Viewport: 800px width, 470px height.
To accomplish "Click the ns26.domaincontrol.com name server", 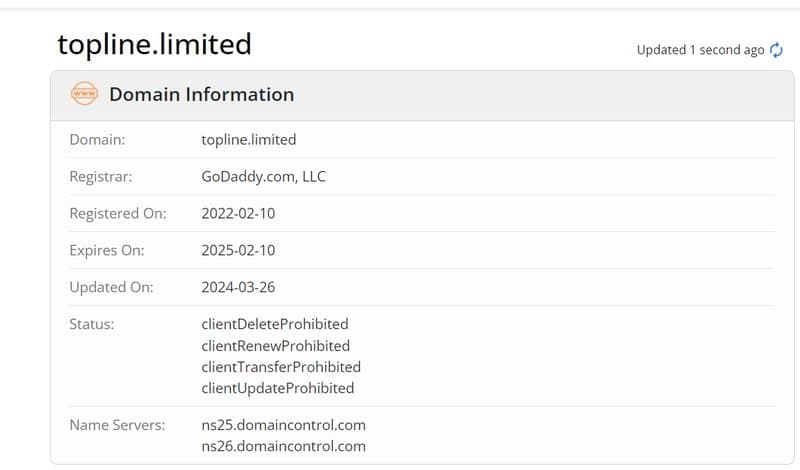I will (x=284, y=447).
